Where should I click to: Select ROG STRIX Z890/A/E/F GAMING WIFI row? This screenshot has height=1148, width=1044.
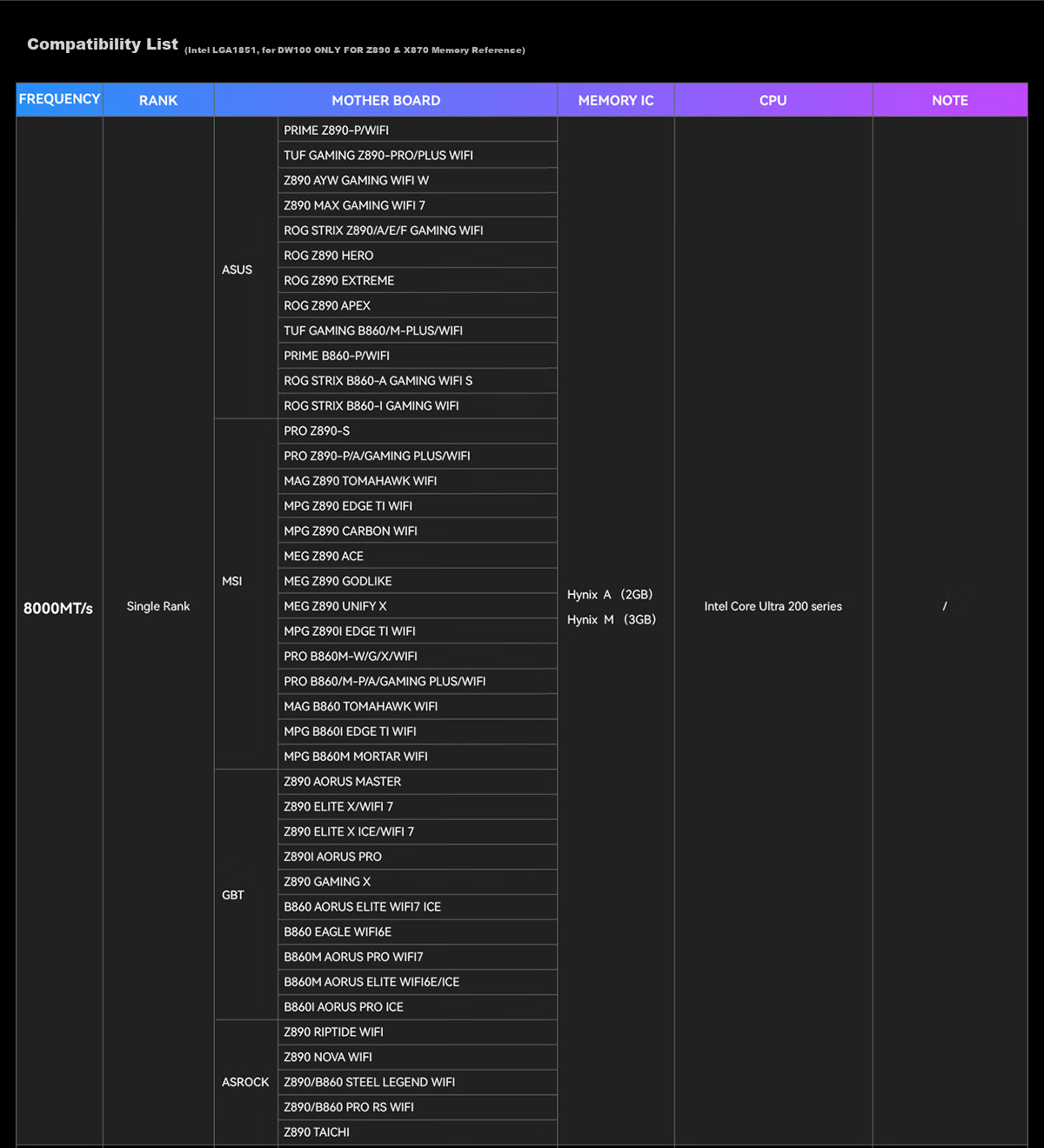coord(418,230)
